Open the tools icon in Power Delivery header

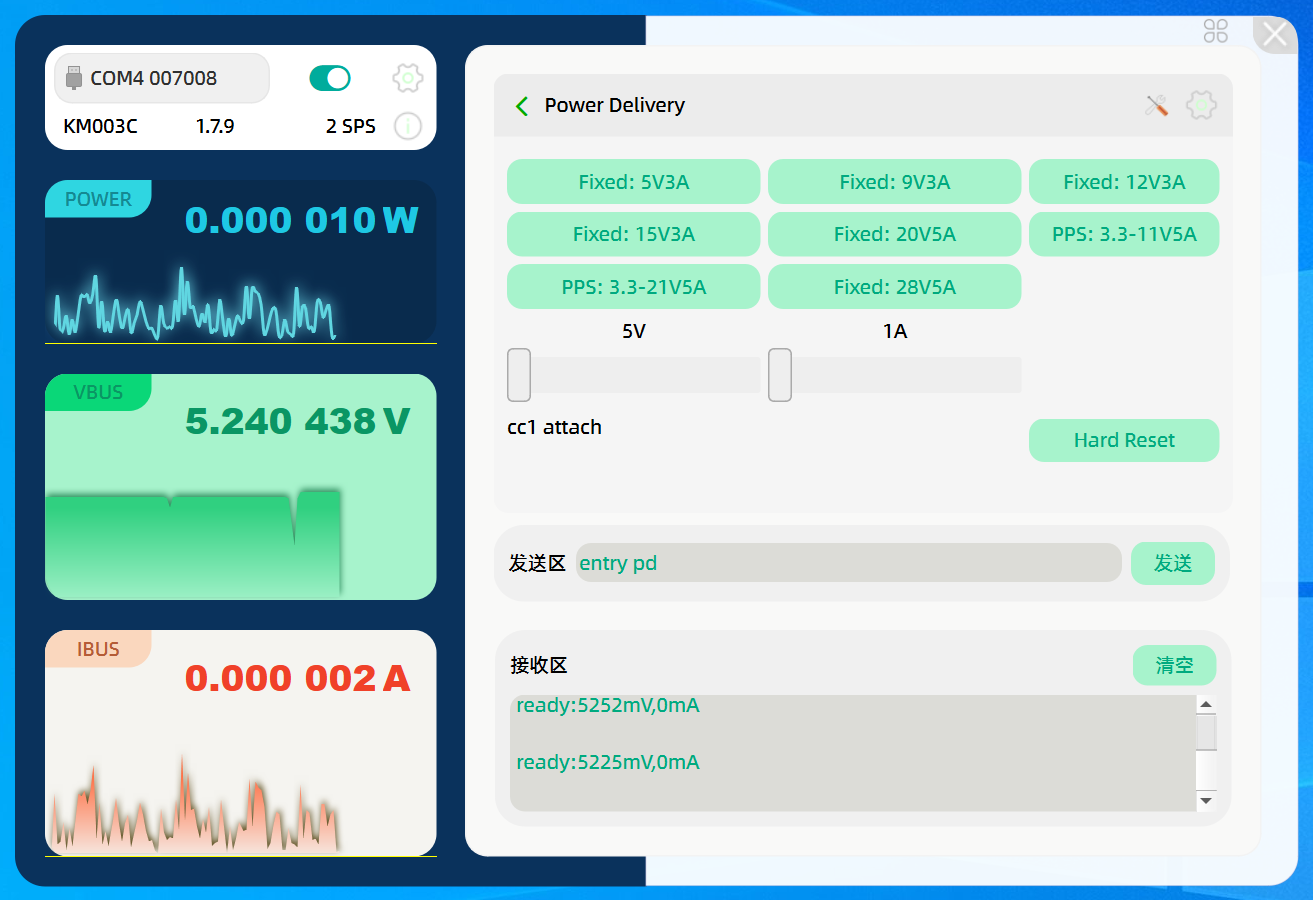[1155, 105]
